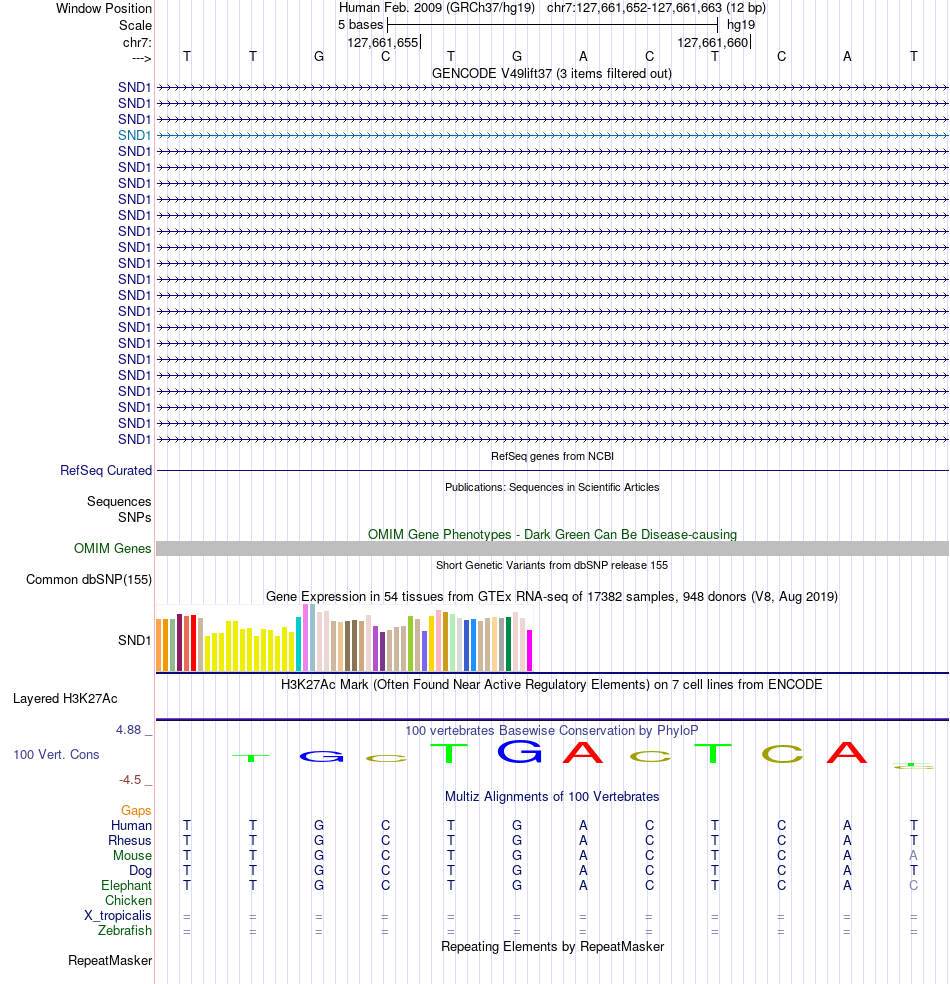Click the Mouse alignment row label
Image resolution: width=950 pixels, height=984 pixels.
pyautogui.click(x=132, y=855)
